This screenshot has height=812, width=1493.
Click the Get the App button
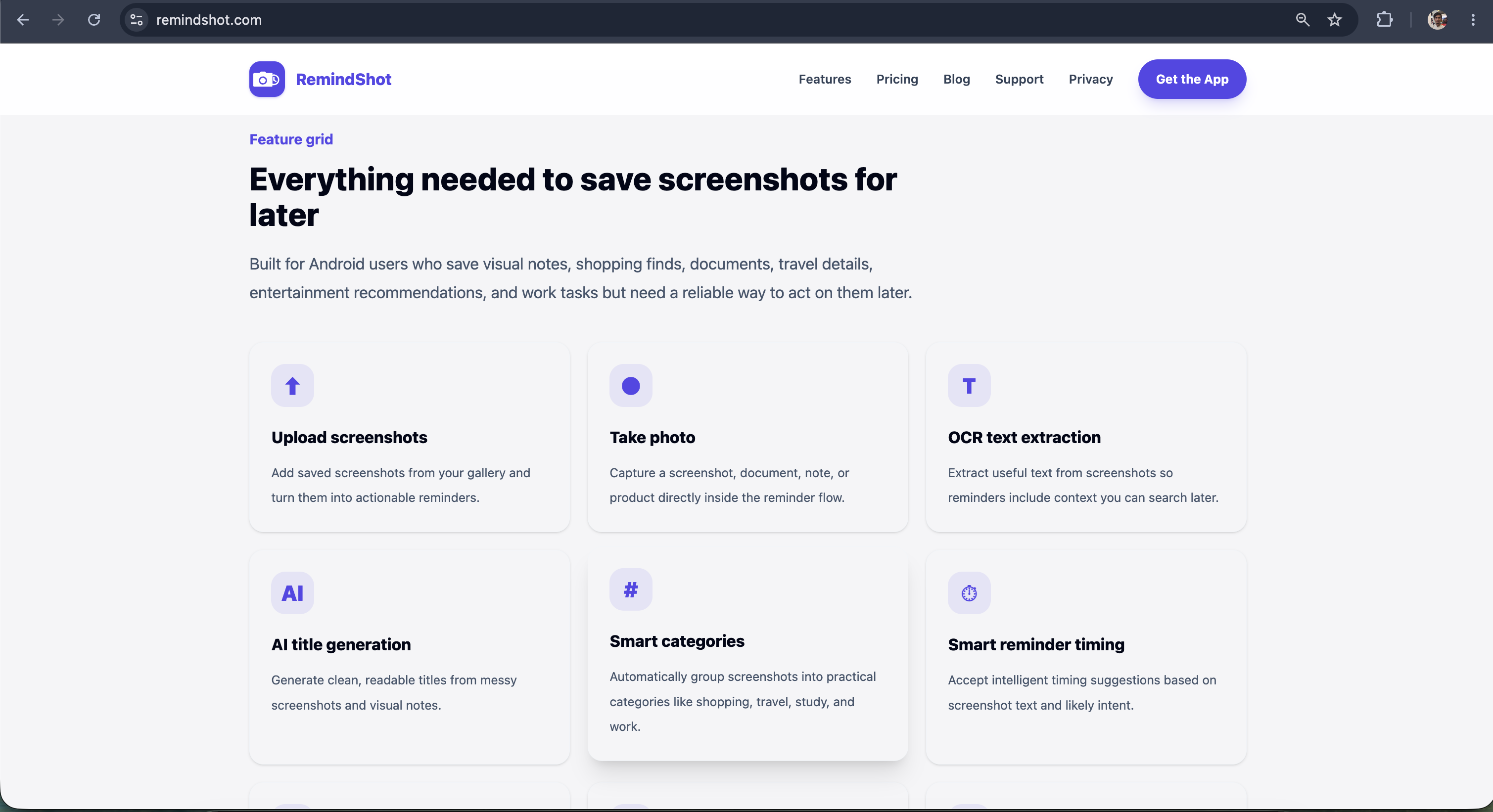click(x=1192, y=79)
